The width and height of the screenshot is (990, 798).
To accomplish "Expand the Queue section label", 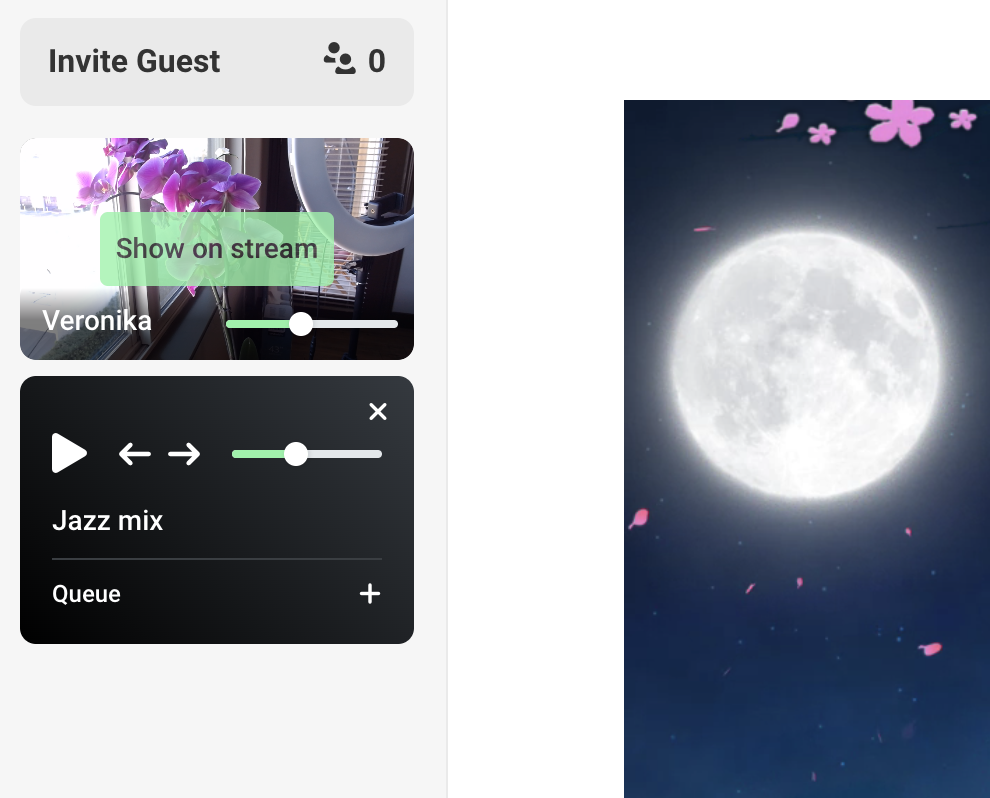I will (86, 594).
